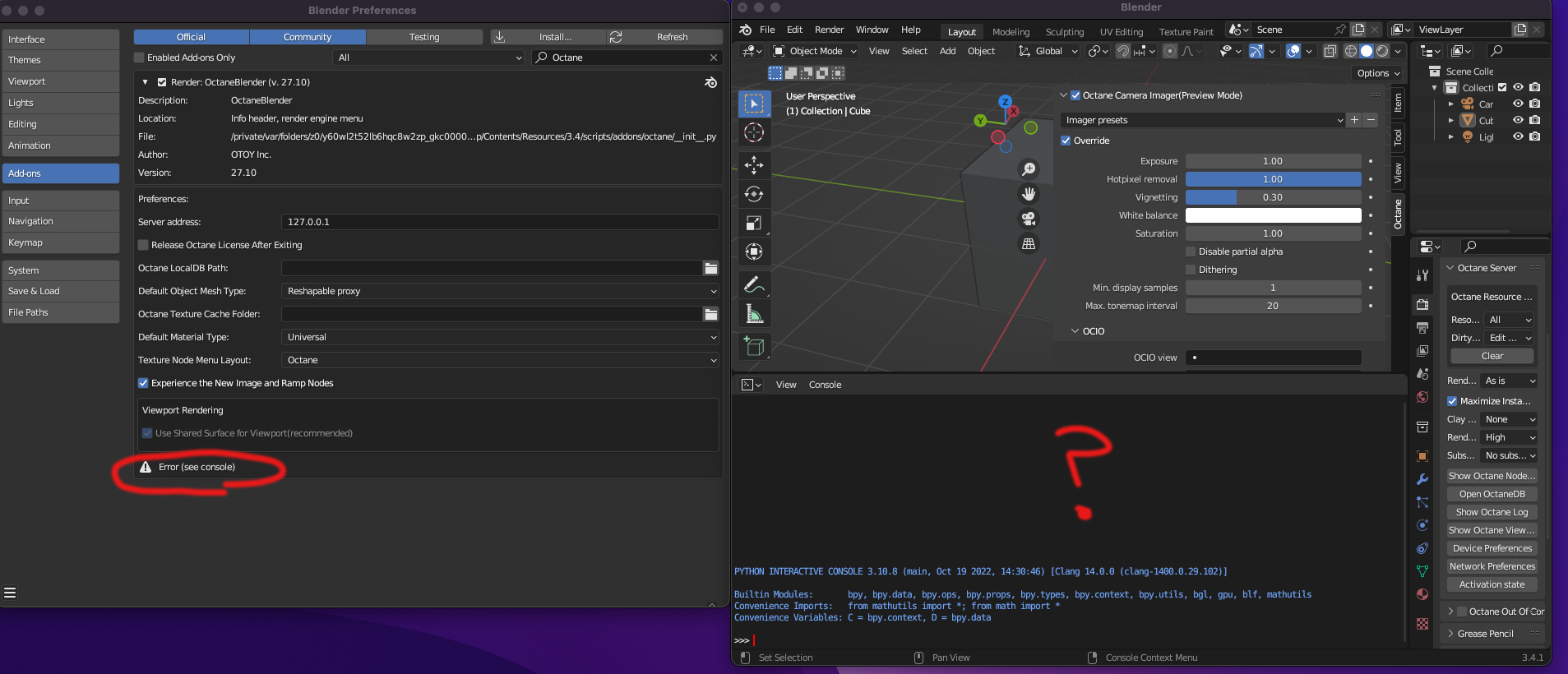Open the Default Material Type dropdown

(500, 337)
